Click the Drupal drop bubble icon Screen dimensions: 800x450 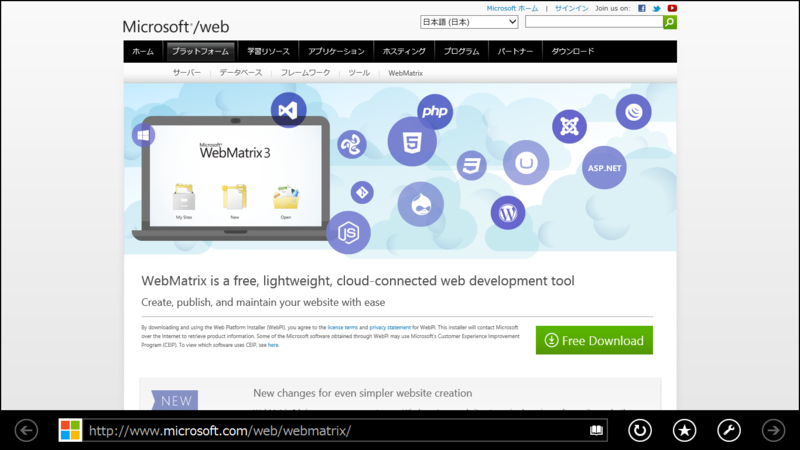pyautogui.click(x=421, y=205)
